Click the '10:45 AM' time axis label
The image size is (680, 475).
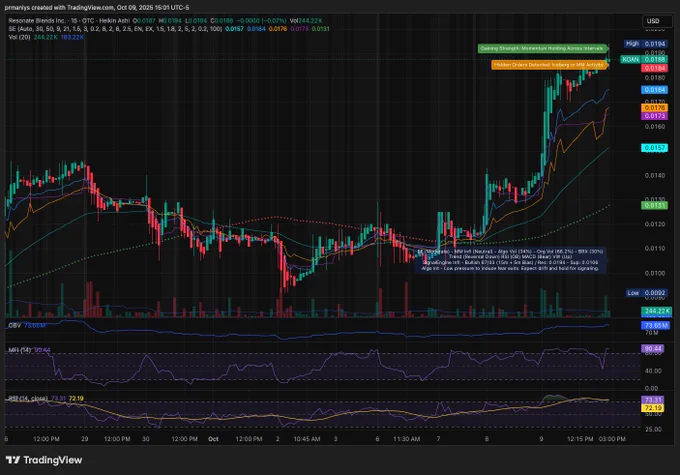(x=307, y=439)
